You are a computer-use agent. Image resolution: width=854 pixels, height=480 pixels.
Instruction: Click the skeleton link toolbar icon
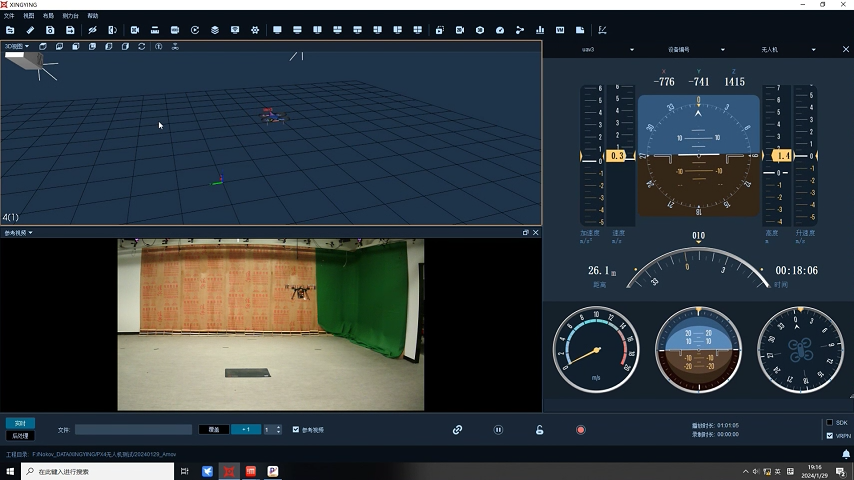point(520,30)
